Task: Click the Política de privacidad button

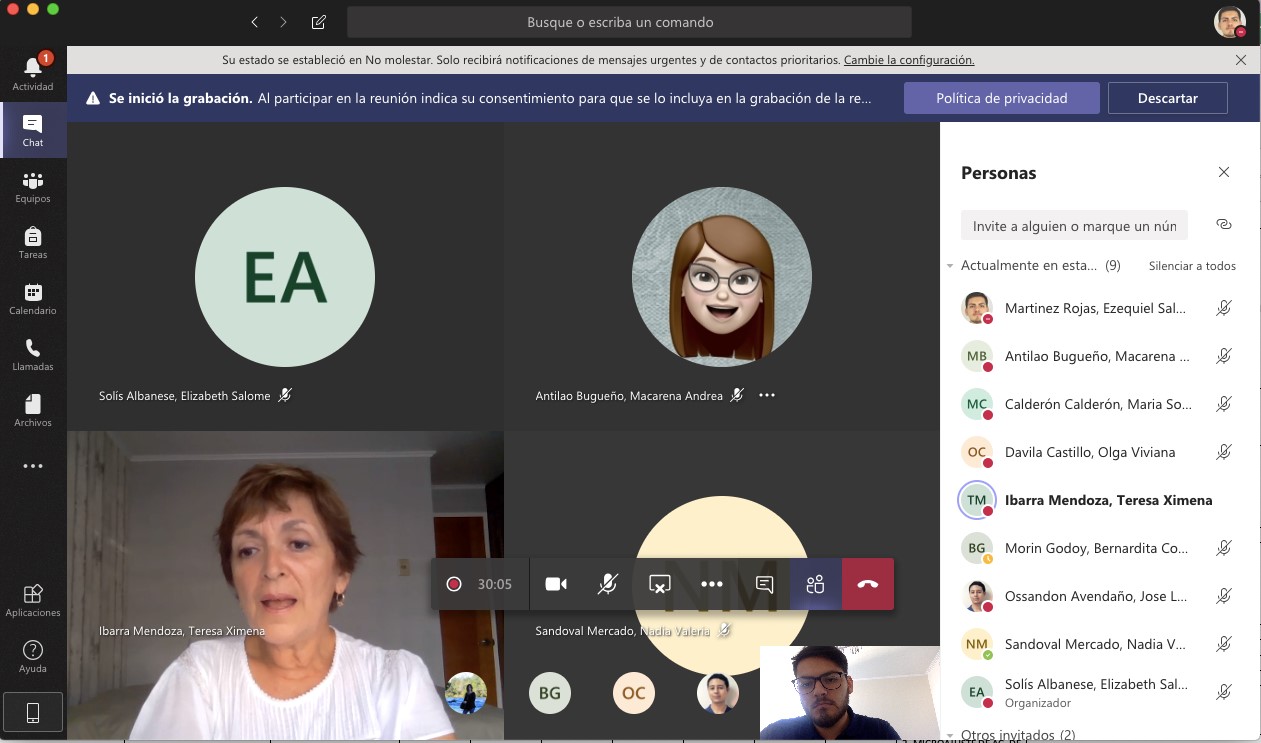Action: tap(1001, 98)
